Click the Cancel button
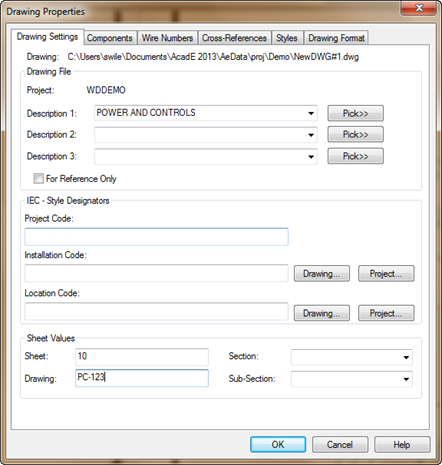 [x=340, y=445]
